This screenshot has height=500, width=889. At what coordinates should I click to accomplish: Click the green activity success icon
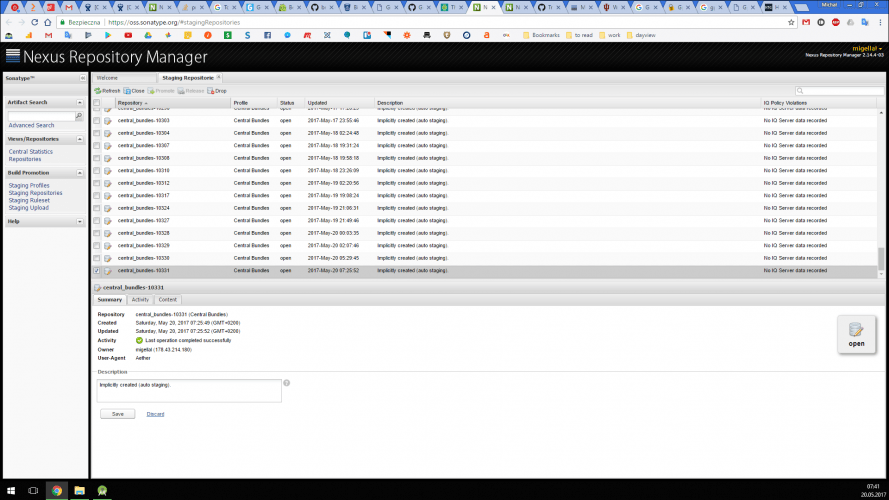point(139,341)
